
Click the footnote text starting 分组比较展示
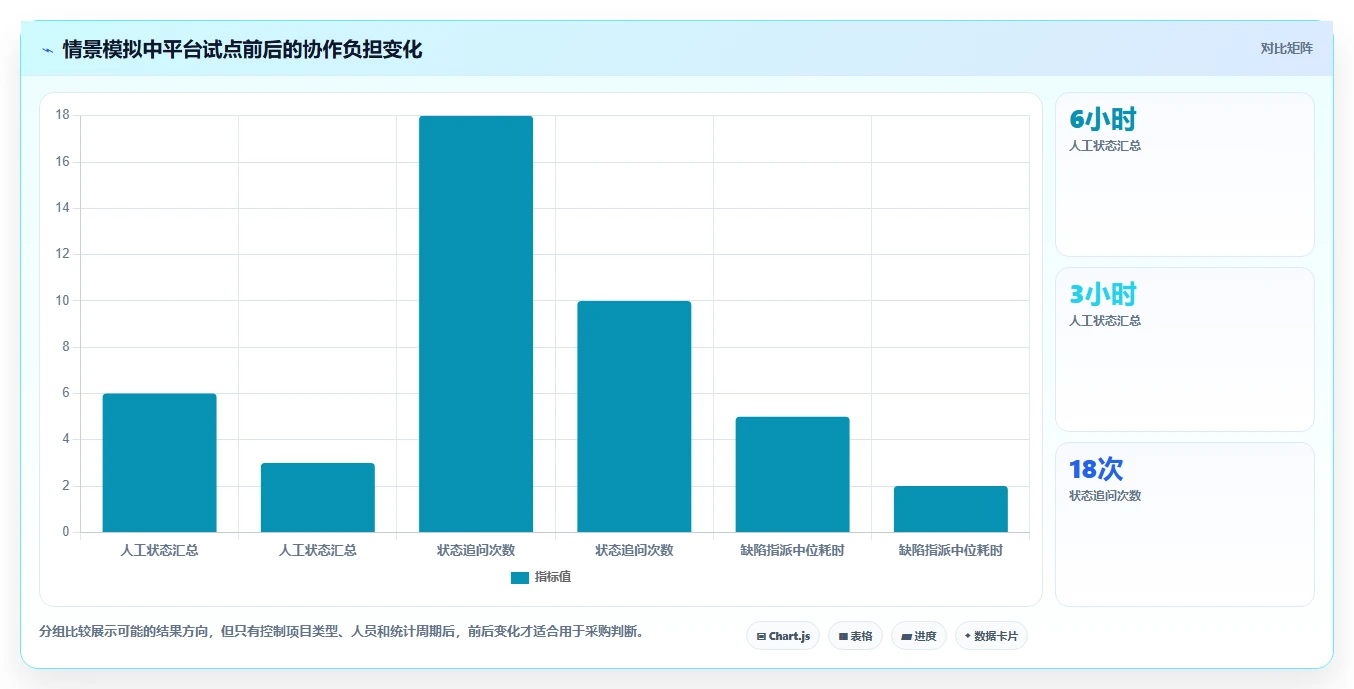click(x=344, y=631)
